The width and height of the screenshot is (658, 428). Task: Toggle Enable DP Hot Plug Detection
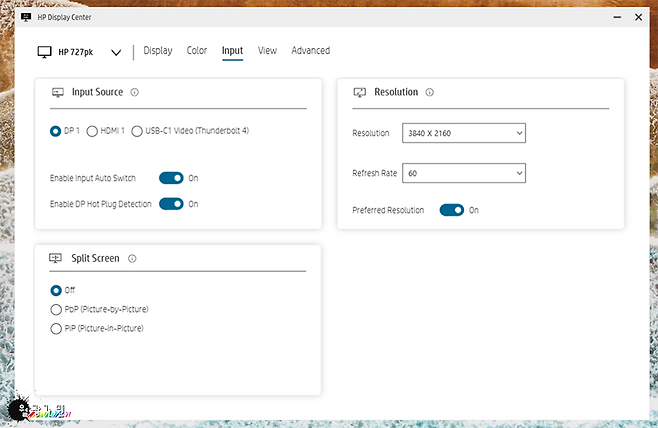[x=171, y=204]
